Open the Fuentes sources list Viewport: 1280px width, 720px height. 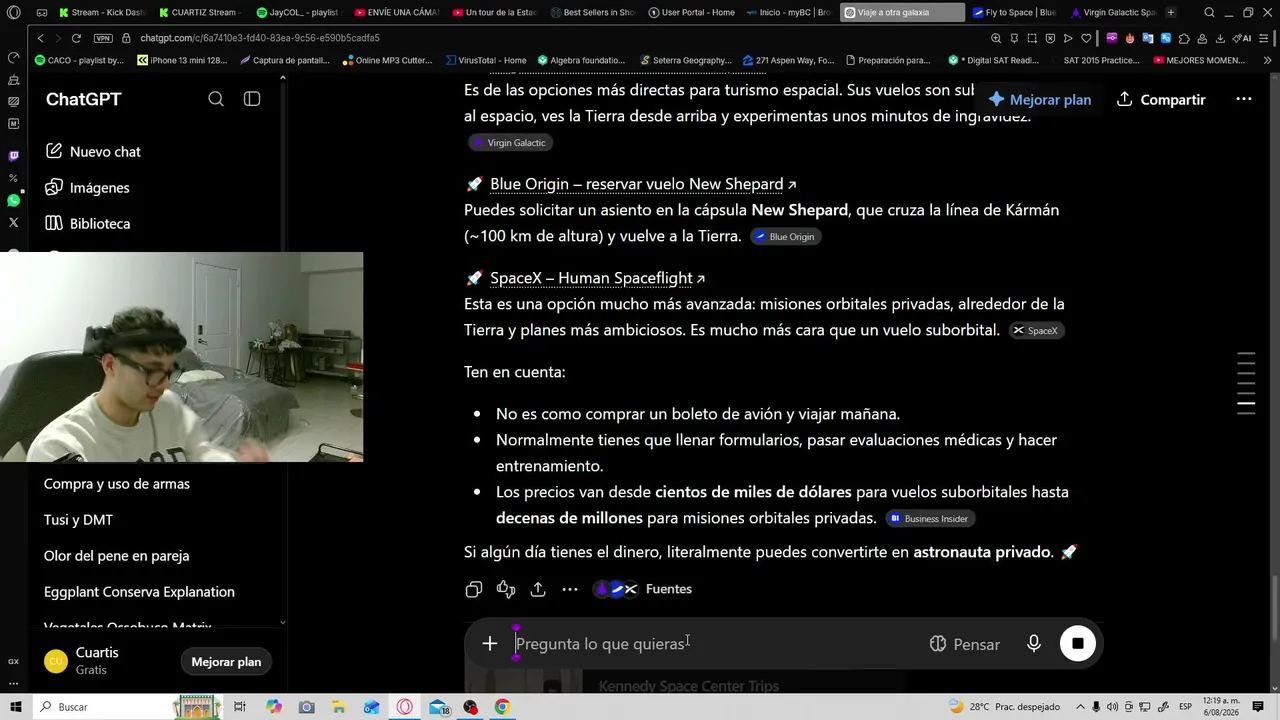pyautogui.click(x=644, y=590)
